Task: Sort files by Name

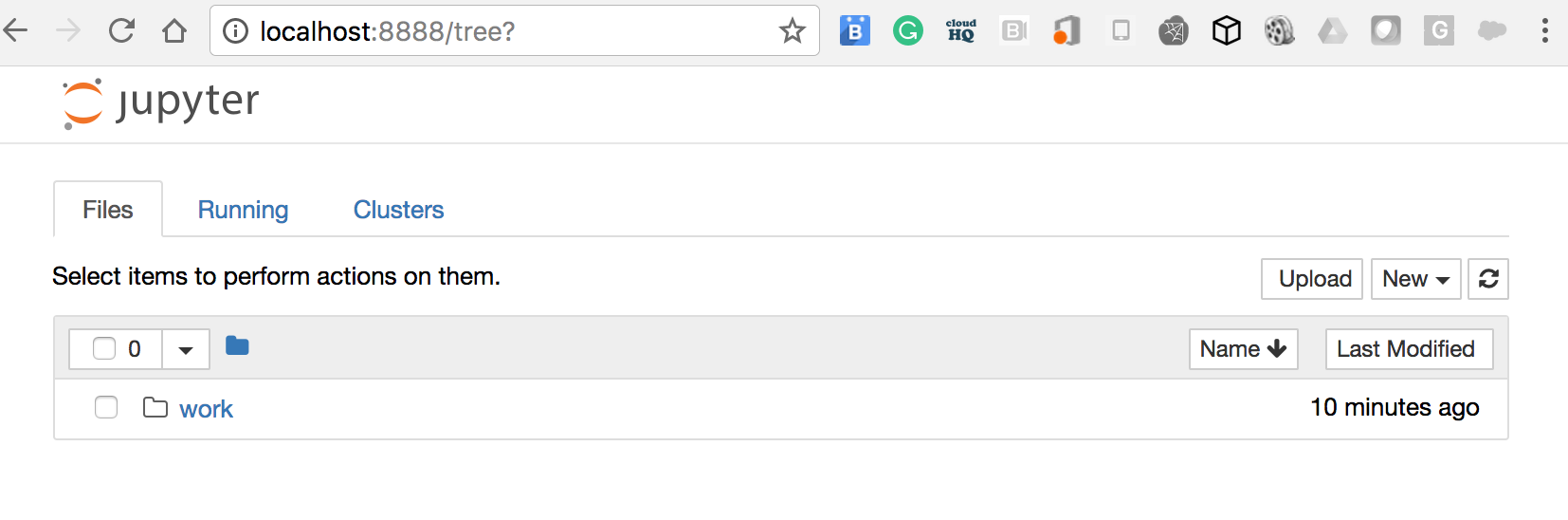Action: click(x=1244, y=349)
